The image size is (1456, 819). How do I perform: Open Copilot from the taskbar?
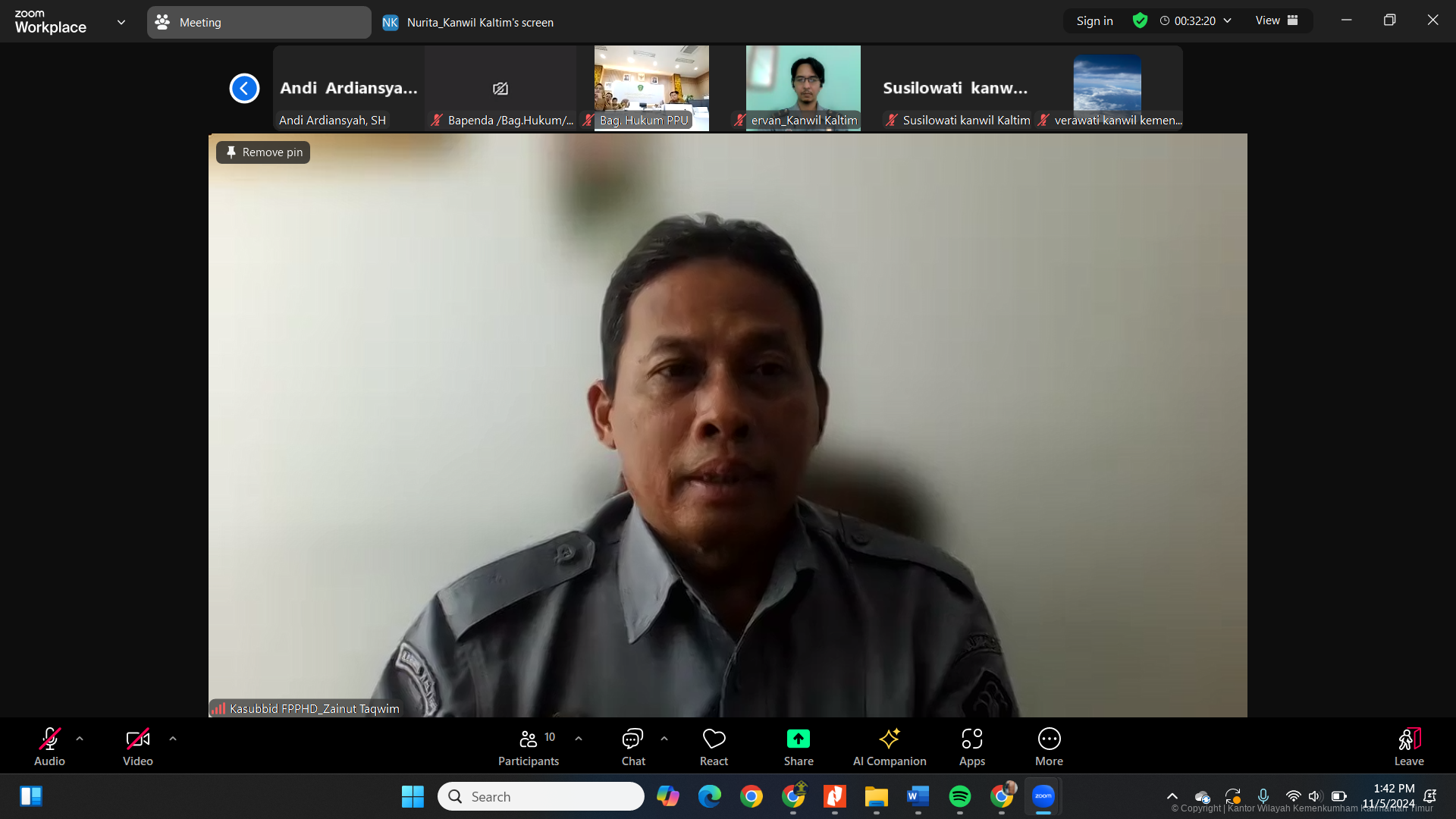click(x=668, y=796)
